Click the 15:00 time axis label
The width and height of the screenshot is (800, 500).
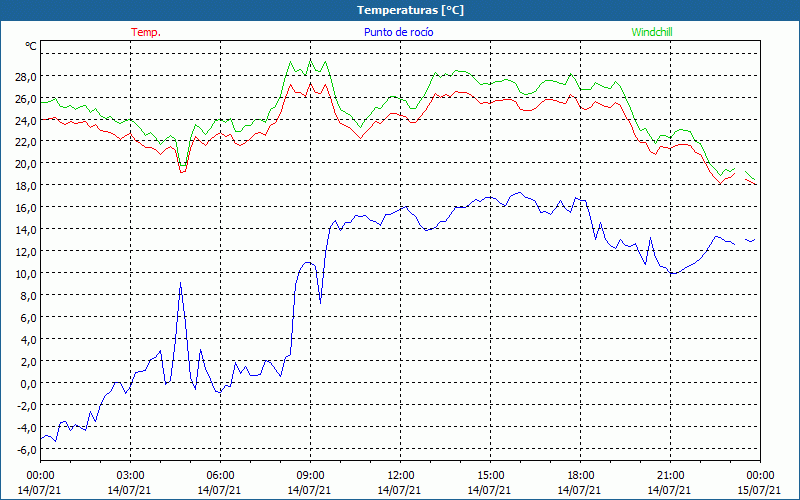[x=490, y=476]
